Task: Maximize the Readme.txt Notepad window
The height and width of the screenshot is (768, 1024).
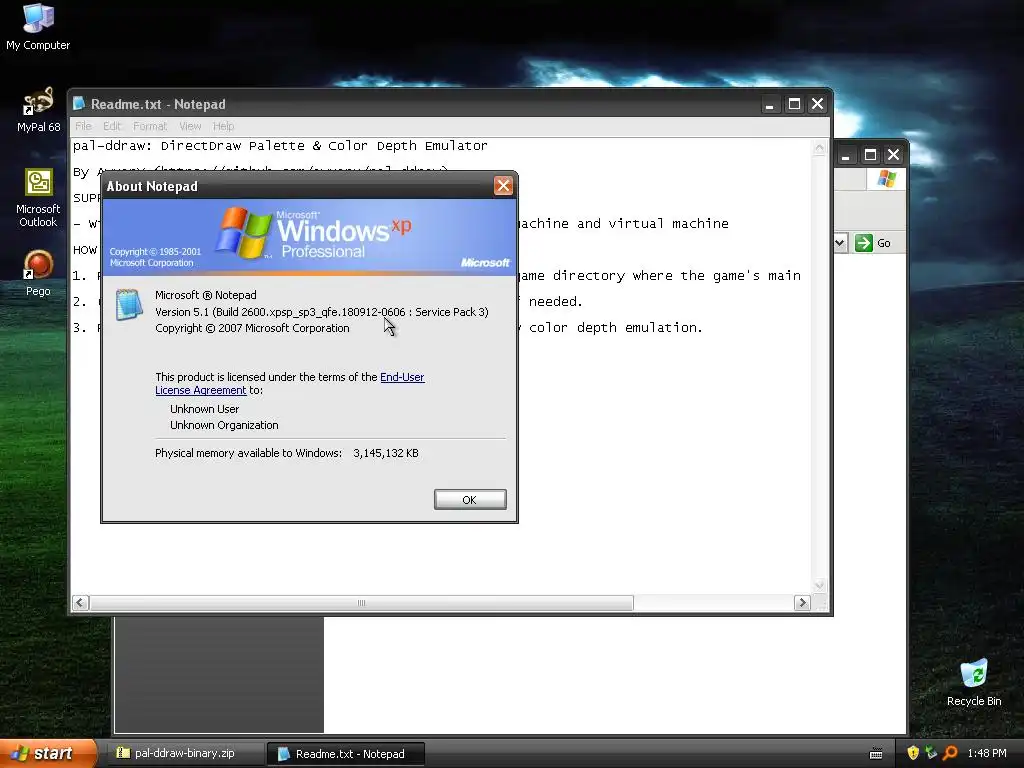Action: pyautogui.click(x=794, y=104)
